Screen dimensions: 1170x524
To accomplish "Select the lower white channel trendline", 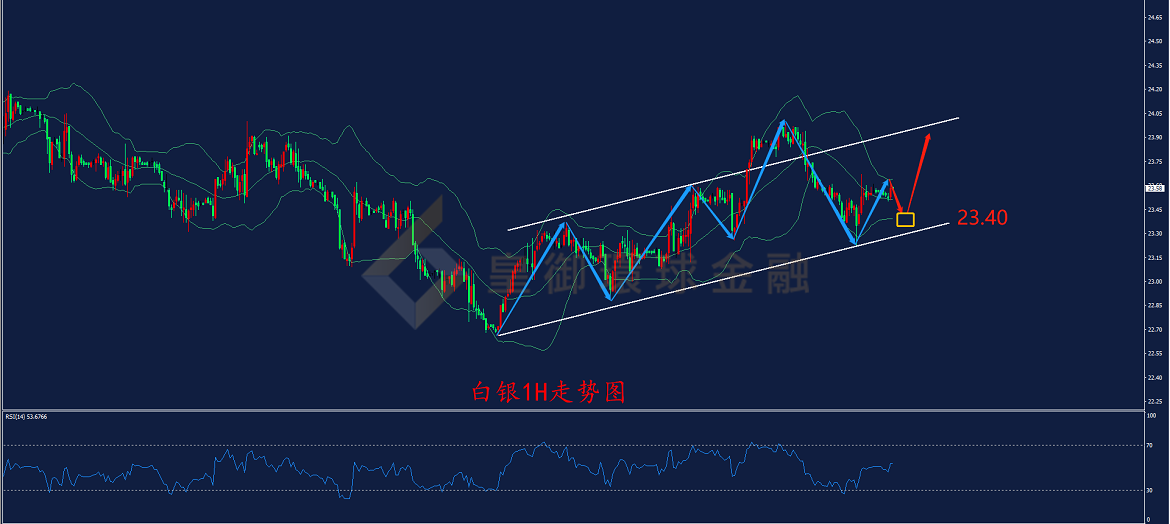I will [x=722, y=278].
